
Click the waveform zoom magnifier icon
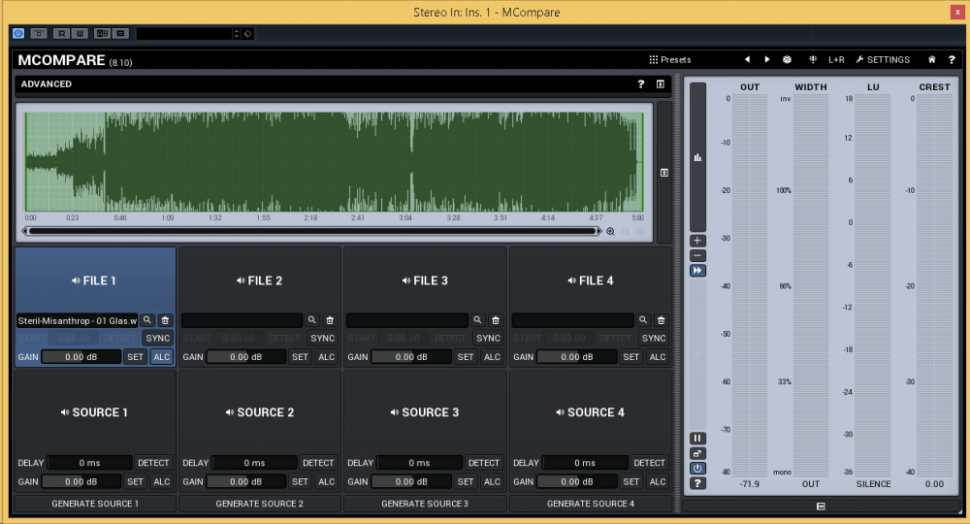pos(610,231)
